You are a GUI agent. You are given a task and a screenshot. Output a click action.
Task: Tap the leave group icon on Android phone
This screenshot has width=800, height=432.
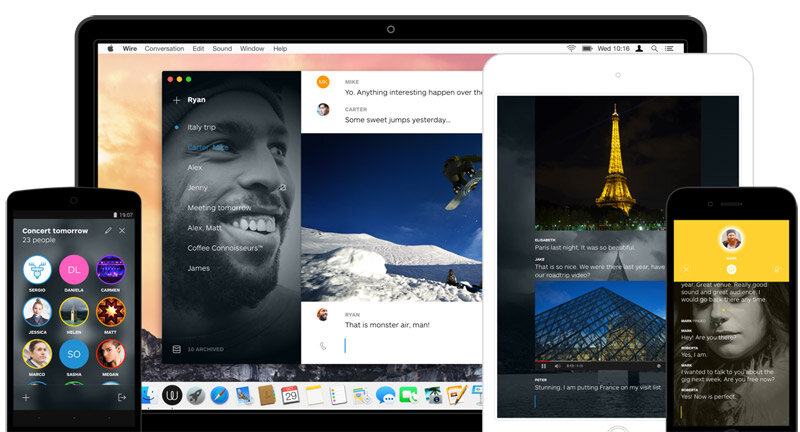coord(121,397)
